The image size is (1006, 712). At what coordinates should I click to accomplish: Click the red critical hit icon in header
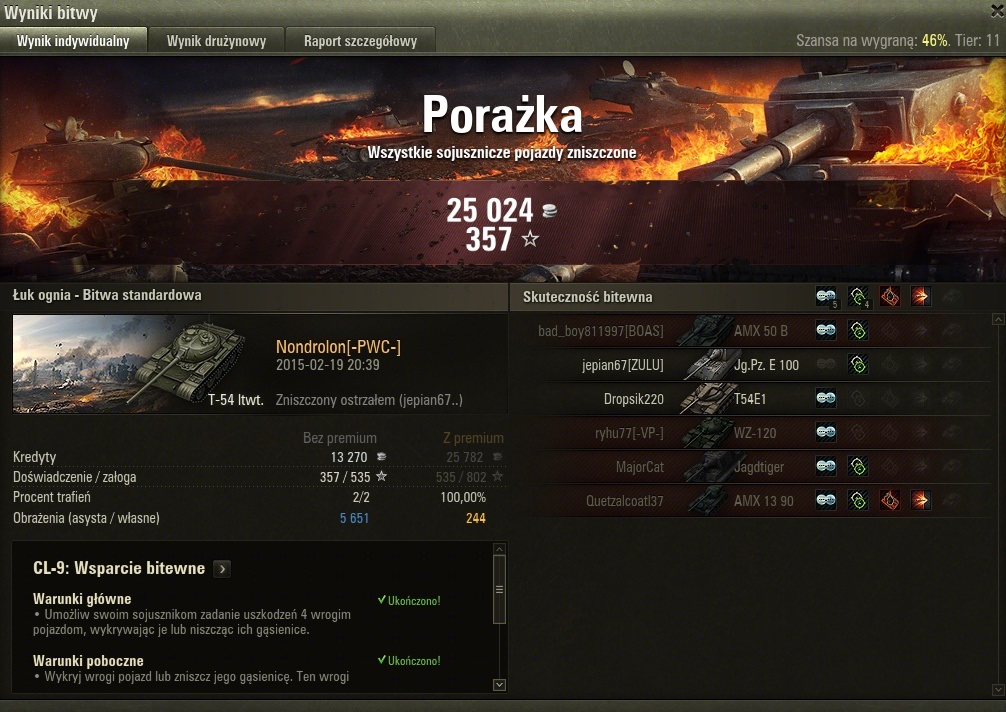point(889,296)
